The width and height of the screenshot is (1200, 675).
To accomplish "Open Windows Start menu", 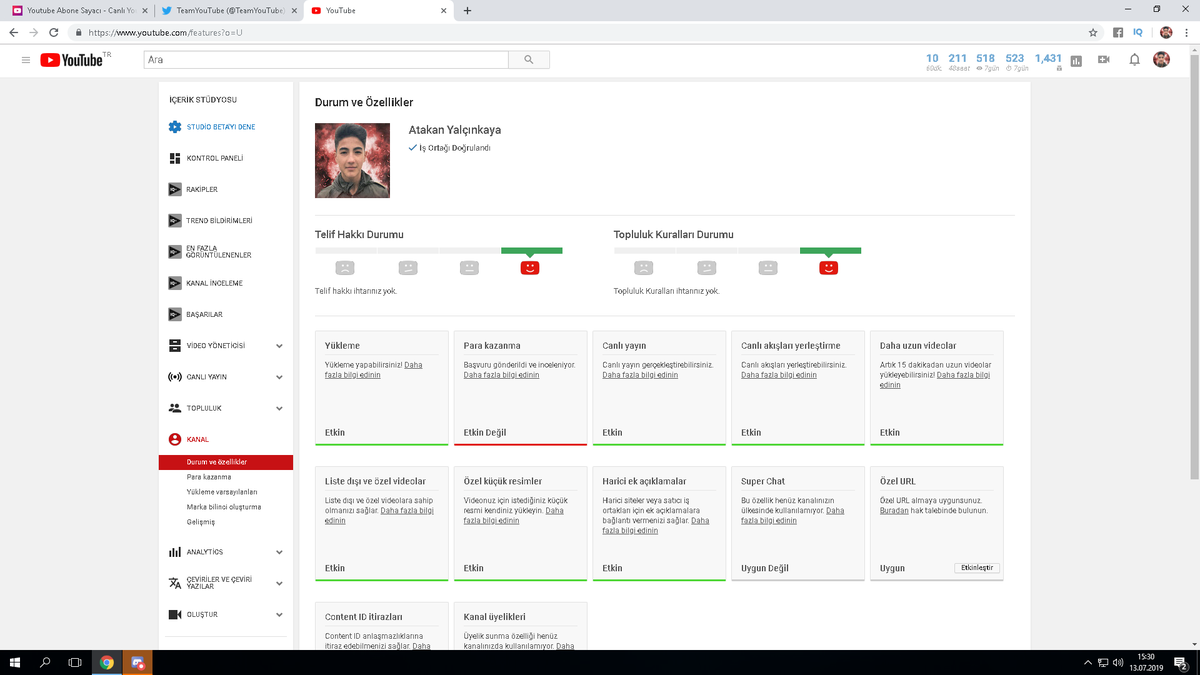I will [16, 662].
